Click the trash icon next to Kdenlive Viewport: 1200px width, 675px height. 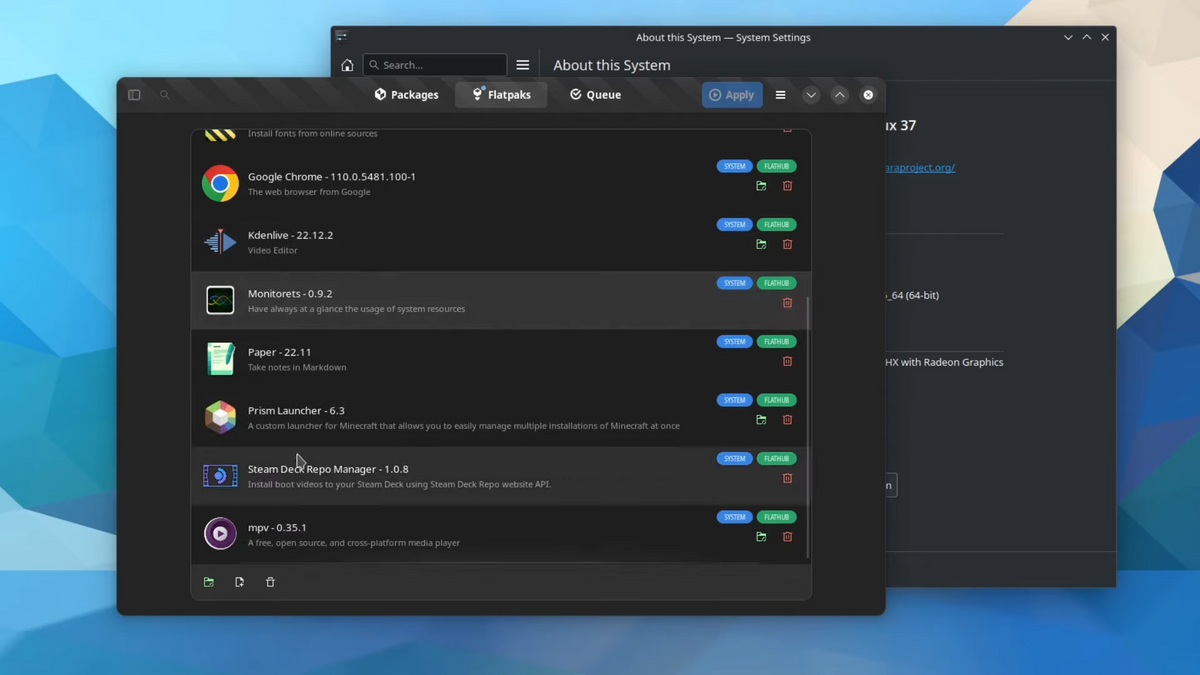tap(787, 244)
